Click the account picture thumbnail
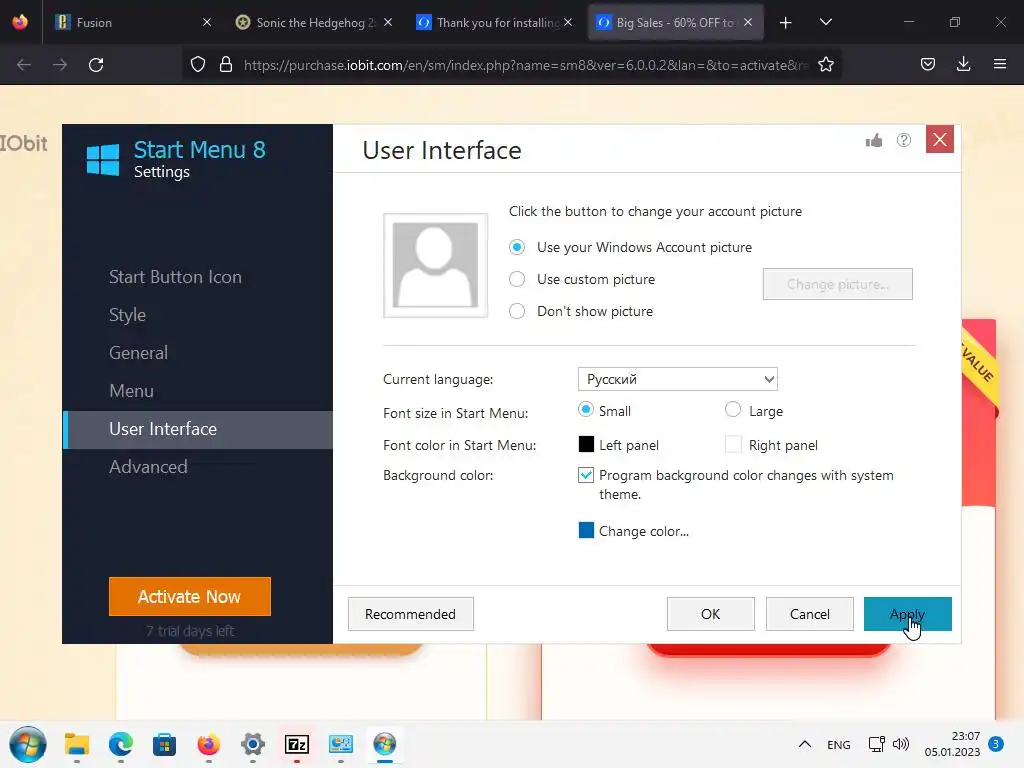The image size is (1024, 768). coord(436,265)
